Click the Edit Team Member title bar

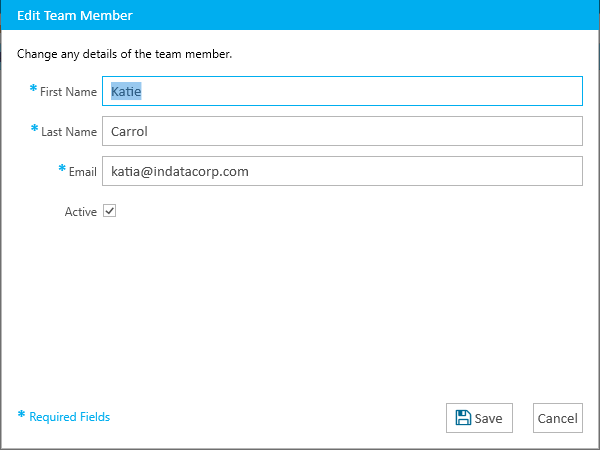tap(300, 15)
